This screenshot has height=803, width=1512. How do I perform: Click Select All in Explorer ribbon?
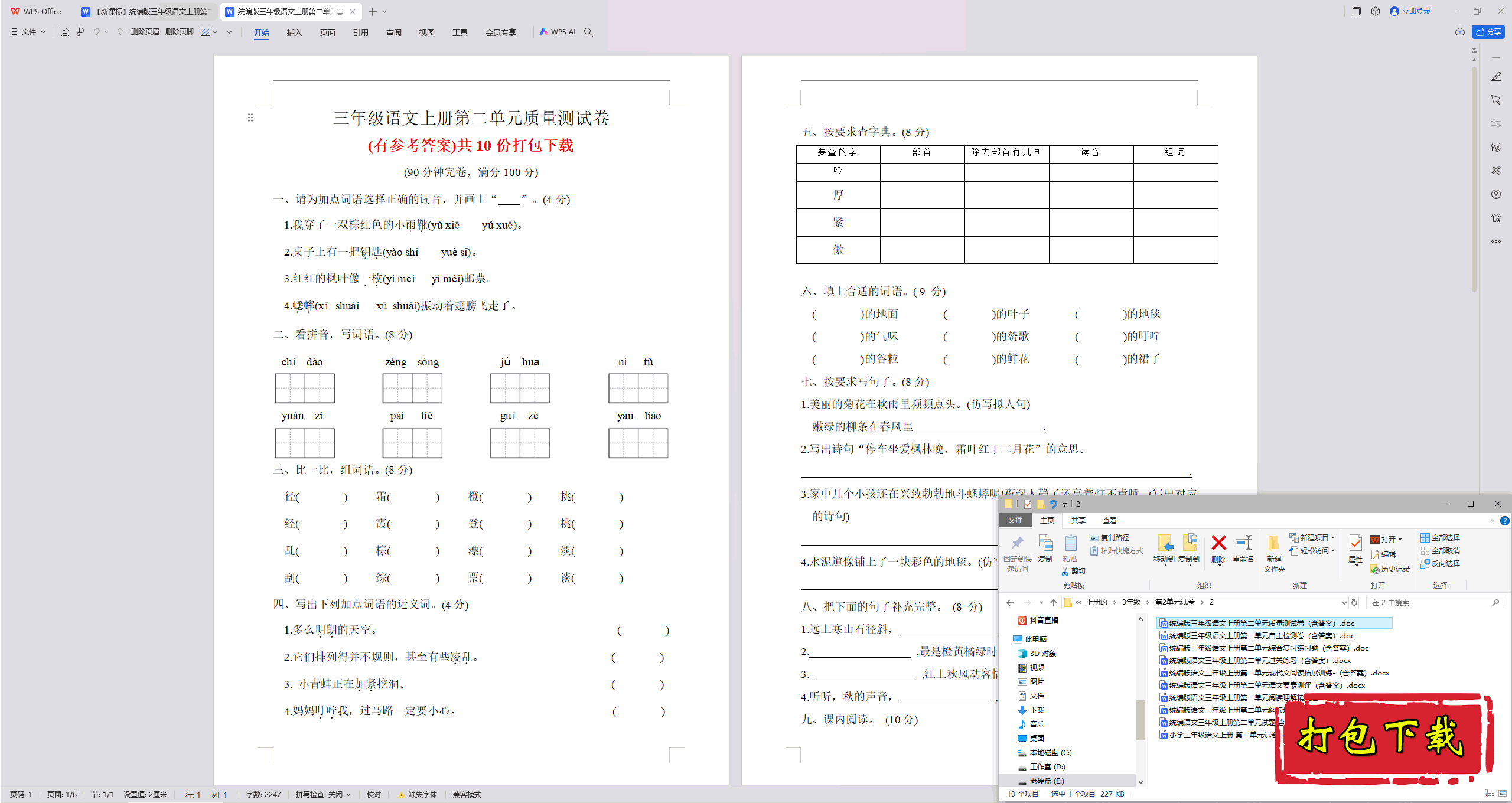pyautogui.click(x=1440, y=538)
